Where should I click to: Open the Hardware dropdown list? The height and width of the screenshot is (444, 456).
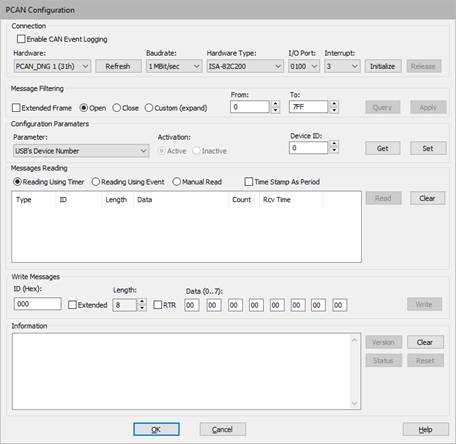[52, 66]
